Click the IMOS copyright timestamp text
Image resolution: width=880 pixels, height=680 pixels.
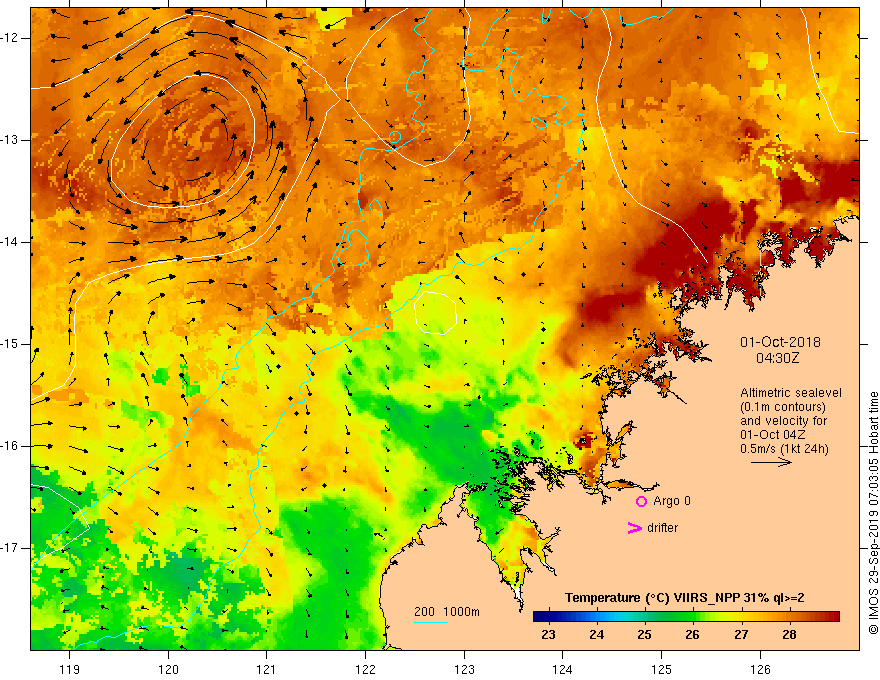(x=873, y=513)
